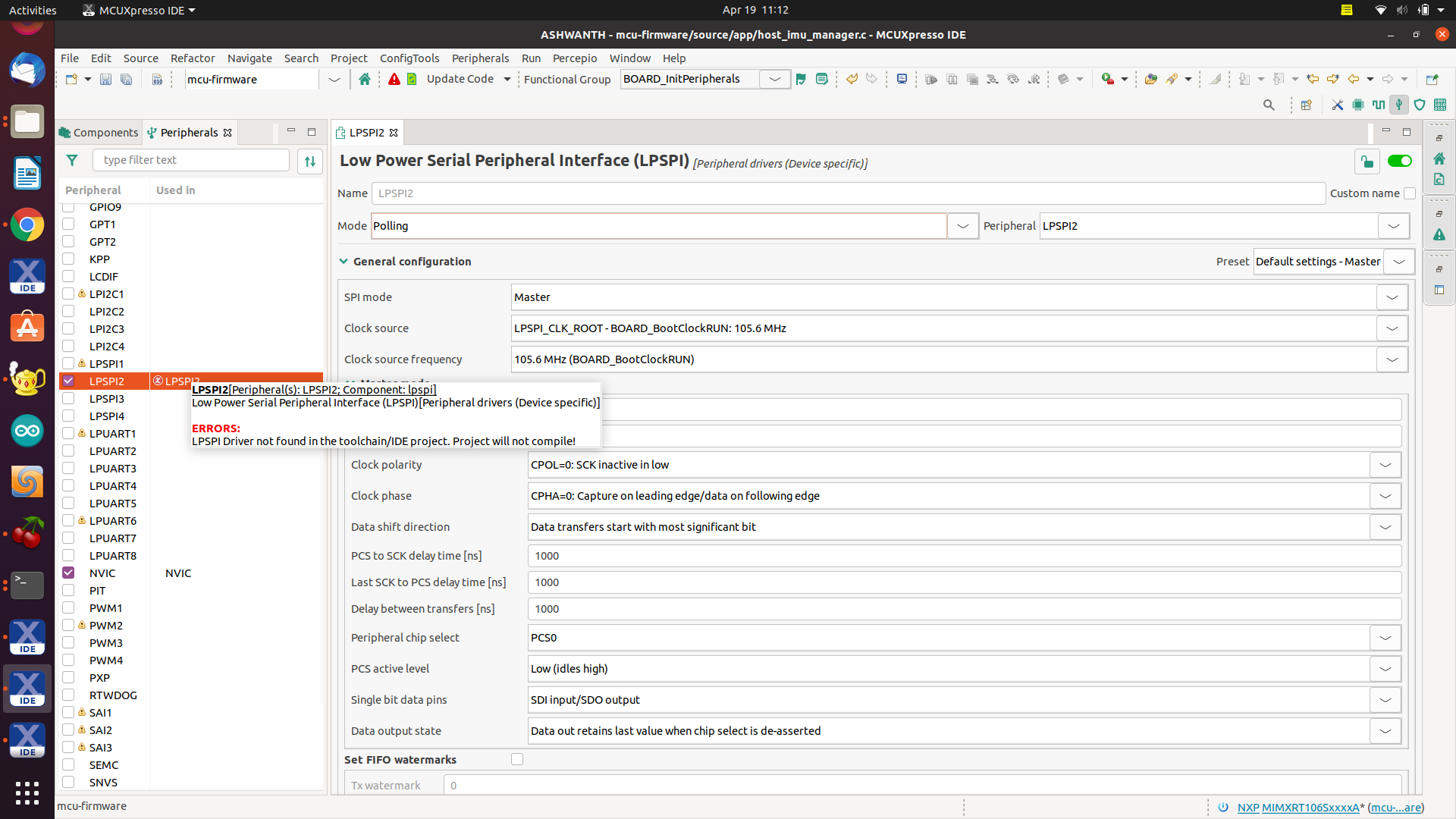Viewport: 1456px width, 819px height.
Task: Disable LPSPI2 with the green toggle switch
Action: [1398, 161]
